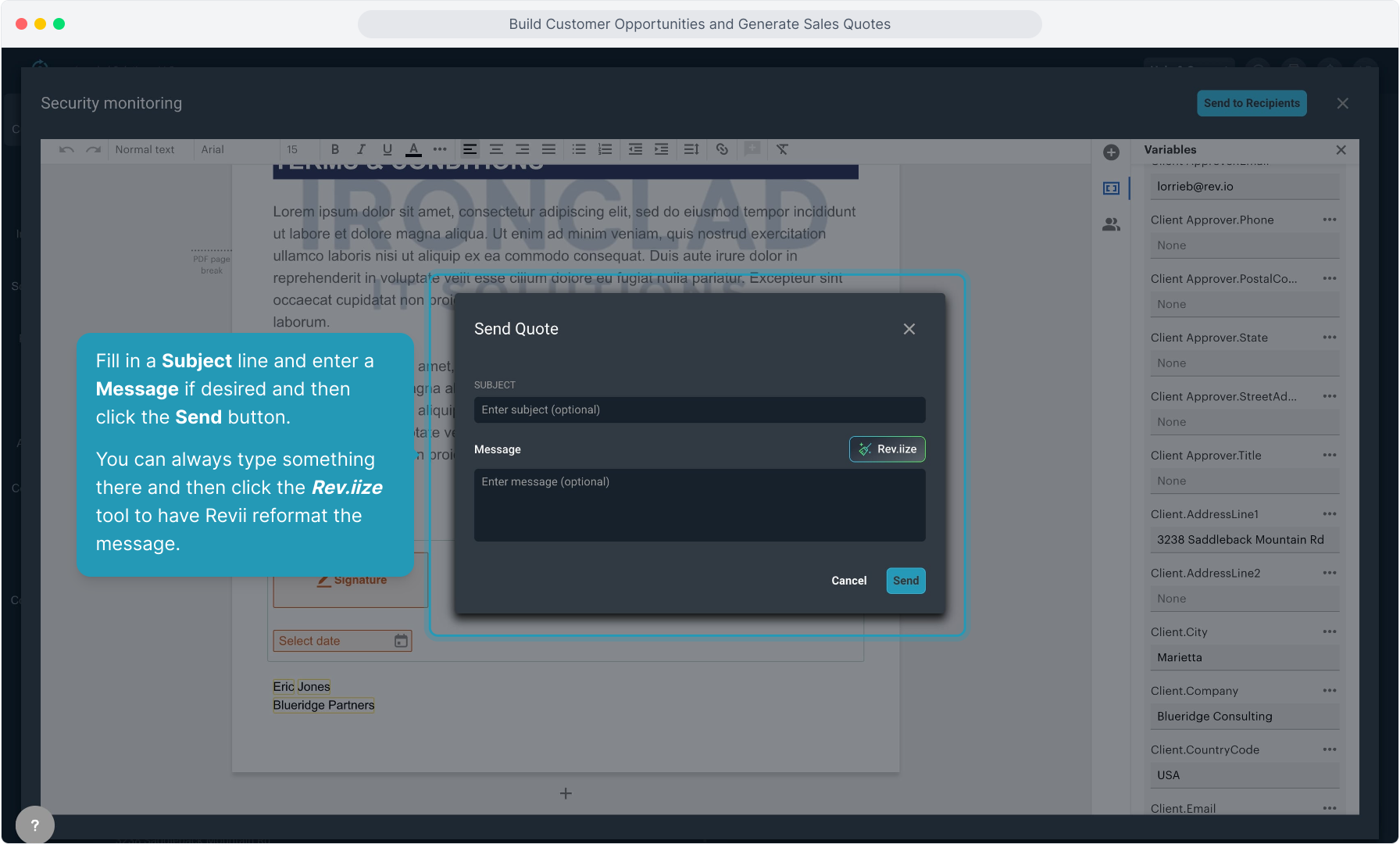
Task: Toggle italic text style
Action: pos(361,149)
